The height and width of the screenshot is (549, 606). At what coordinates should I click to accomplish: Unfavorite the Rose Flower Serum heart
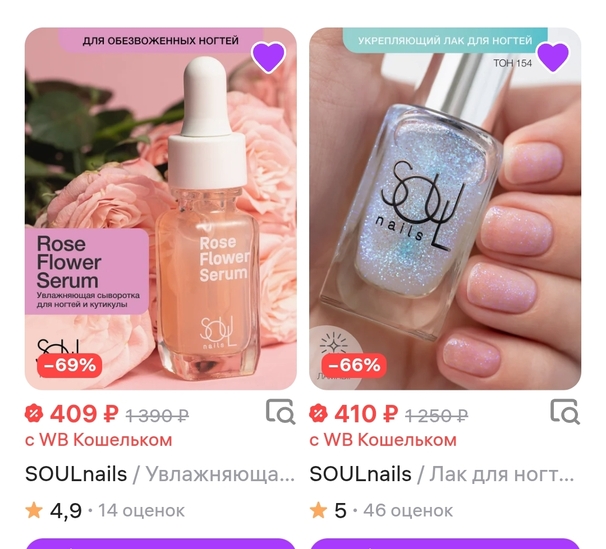click(269, 57)
